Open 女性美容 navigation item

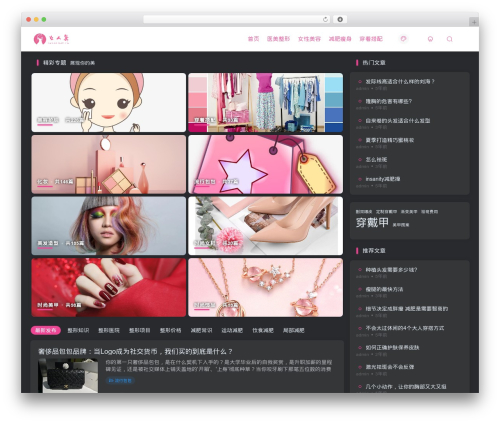309,39
